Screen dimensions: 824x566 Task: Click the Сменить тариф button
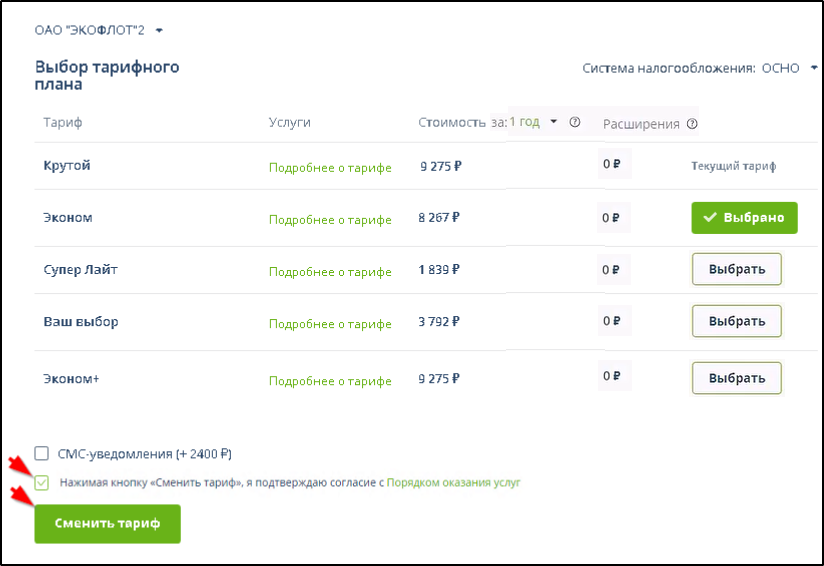point(107,524)
